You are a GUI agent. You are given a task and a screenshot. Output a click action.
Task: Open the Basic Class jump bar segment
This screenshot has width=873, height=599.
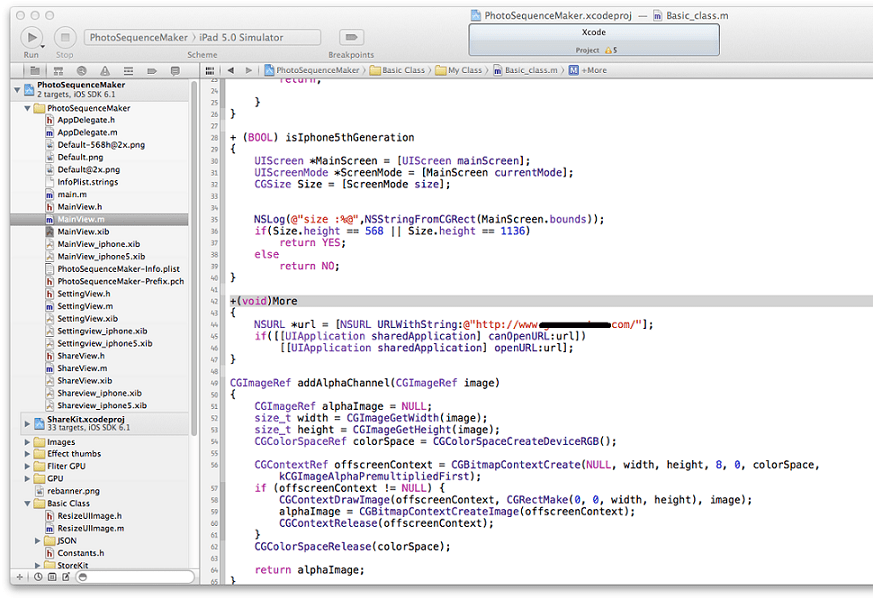click(398, 70)
